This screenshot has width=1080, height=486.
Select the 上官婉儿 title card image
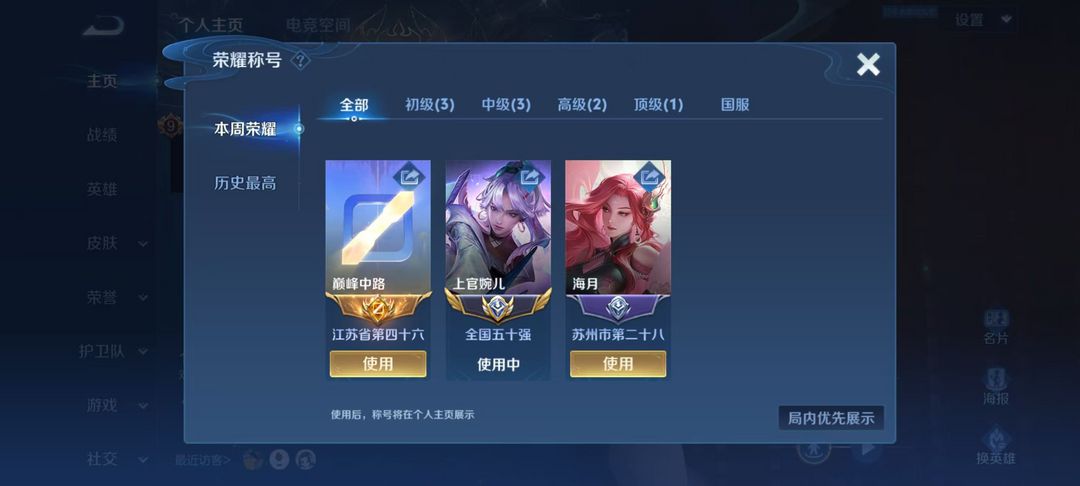(498, 227)
